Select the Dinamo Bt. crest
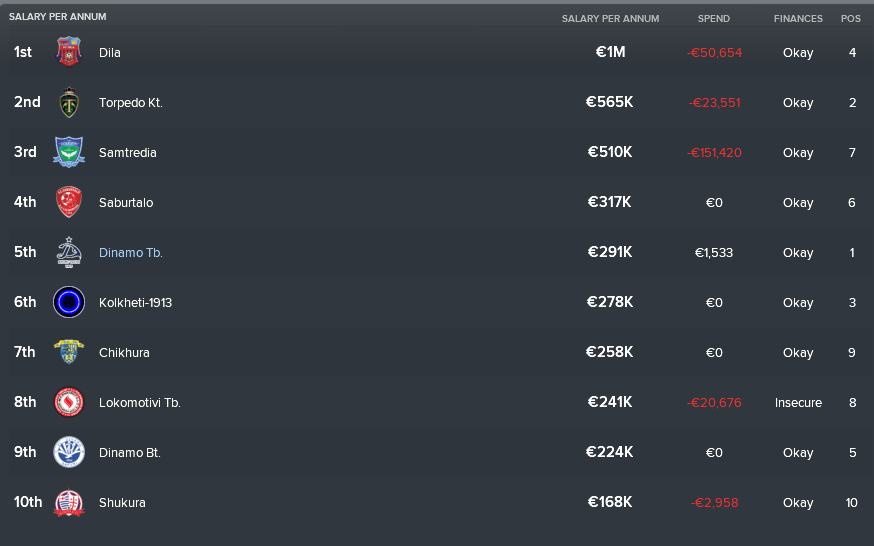This screenshot has height=546, width=874. 69,452
